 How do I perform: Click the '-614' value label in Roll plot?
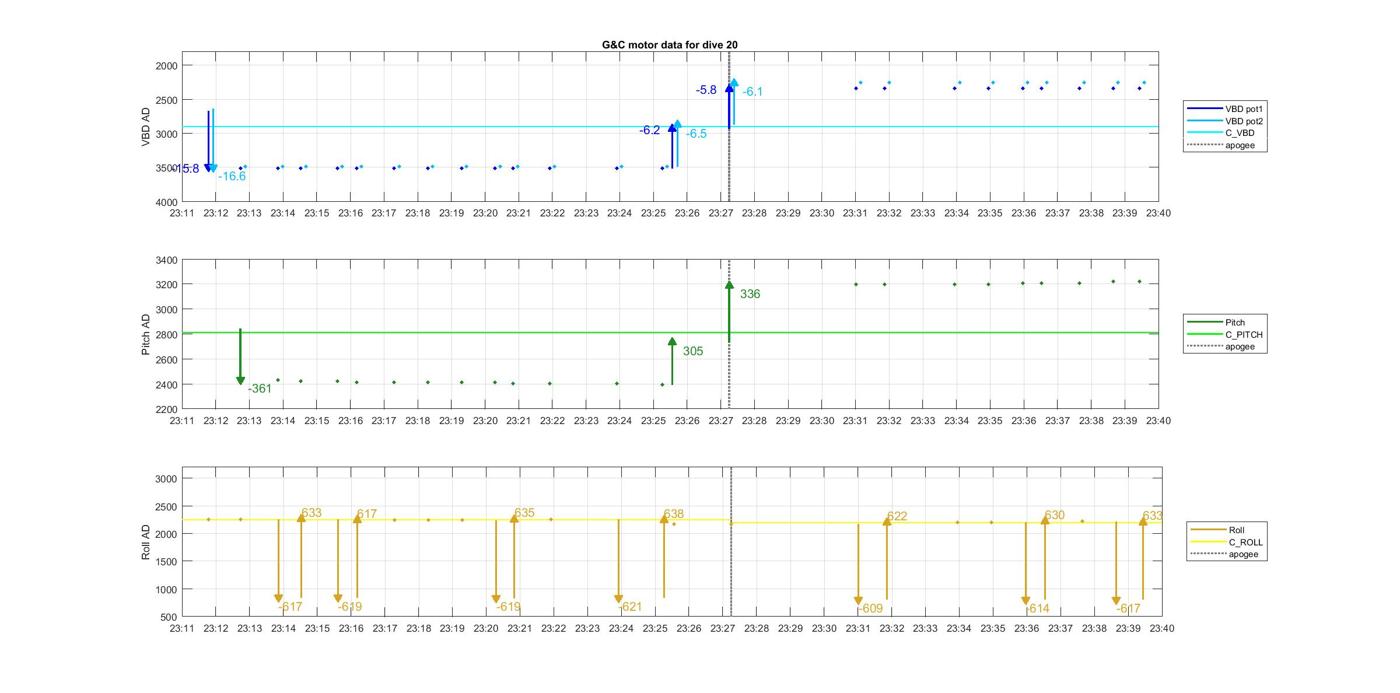pos(1038,609)
